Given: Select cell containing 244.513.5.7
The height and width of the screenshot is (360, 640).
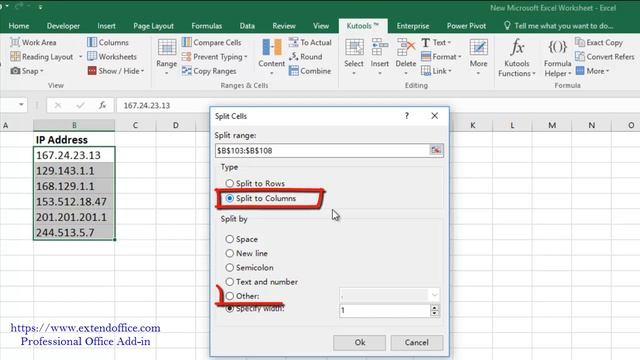Looking at the screenshot, I should (74, 233).
